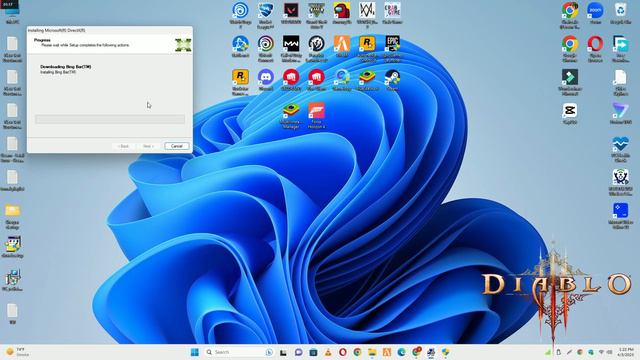Viewport: 640px width, 360px height.
Task: Select the Crab Game desktop icon
Action: coord(392,13)
